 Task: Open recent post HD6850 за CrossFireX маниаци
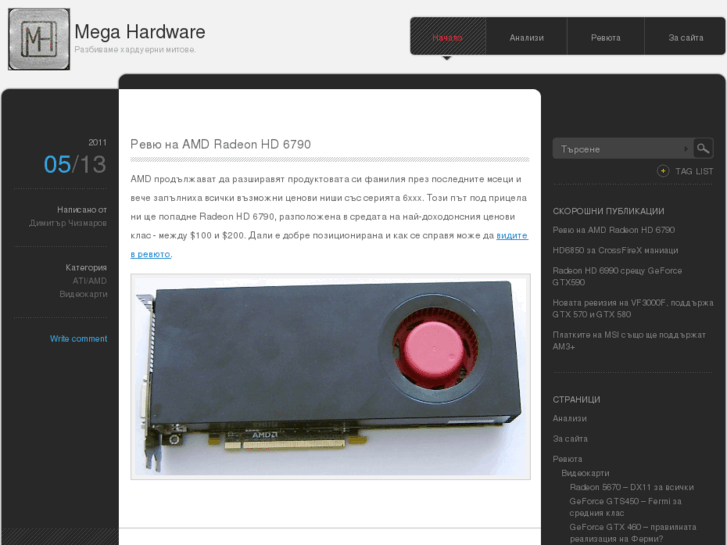[x=615, y=250]
